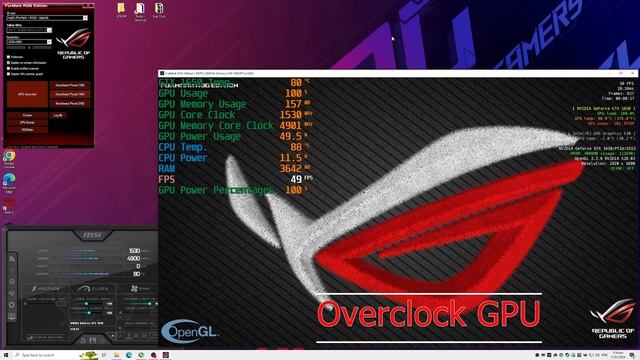The image size is (640, 360).
Task: Click the taskbar clock and date
Action: tap(618, 355)
